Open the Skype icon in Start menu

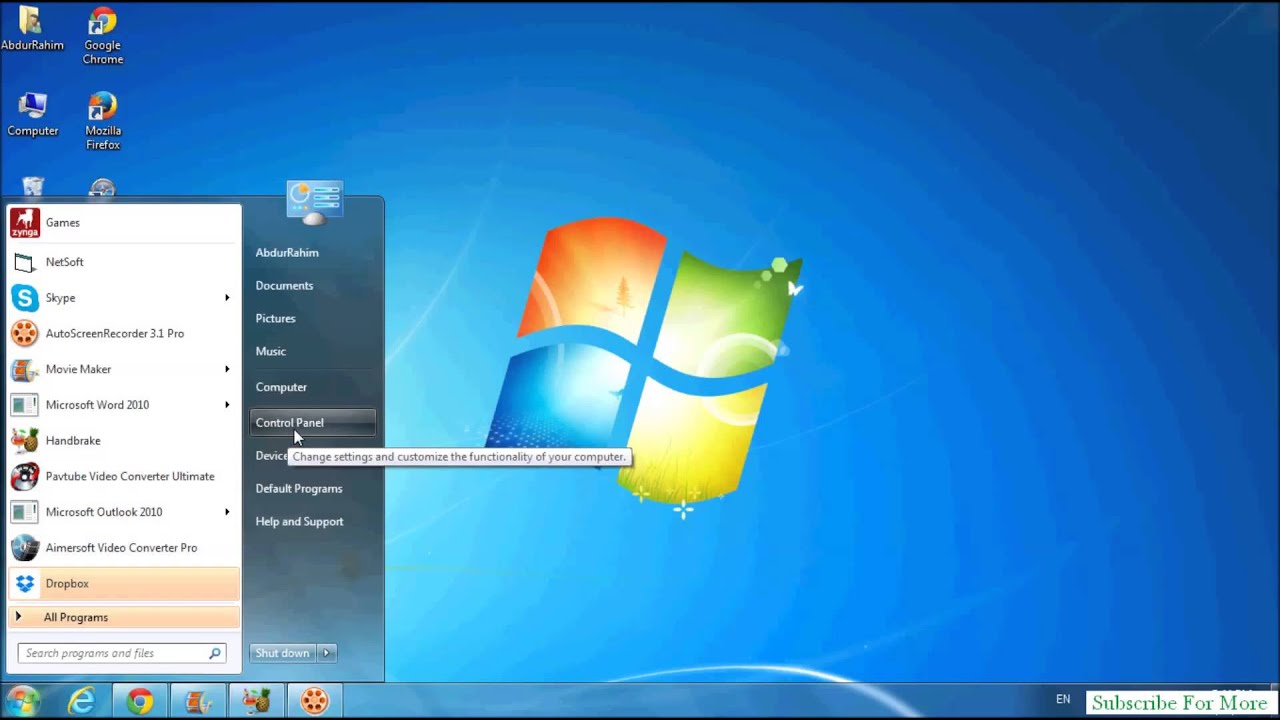point(25,298)
